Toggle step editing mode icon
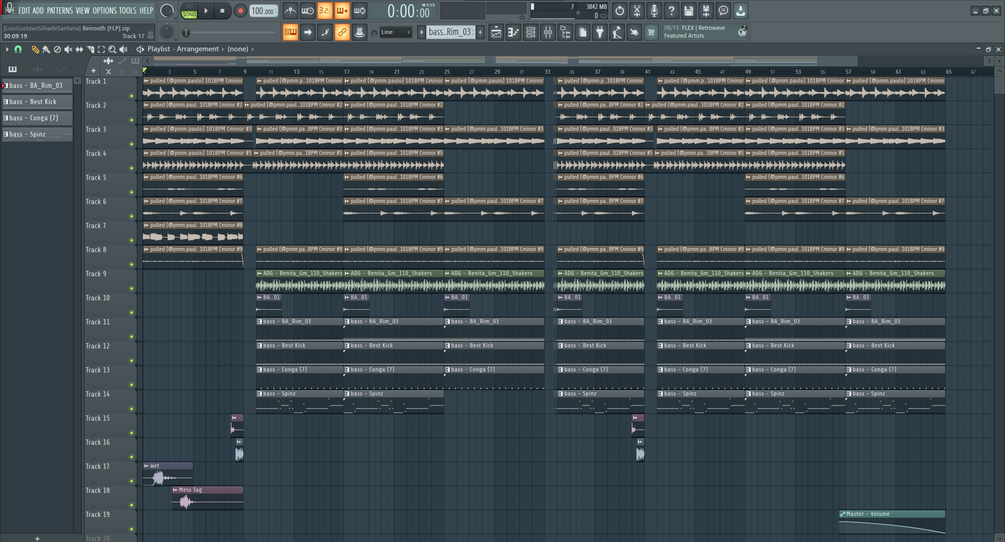 [x=325, y=32]
